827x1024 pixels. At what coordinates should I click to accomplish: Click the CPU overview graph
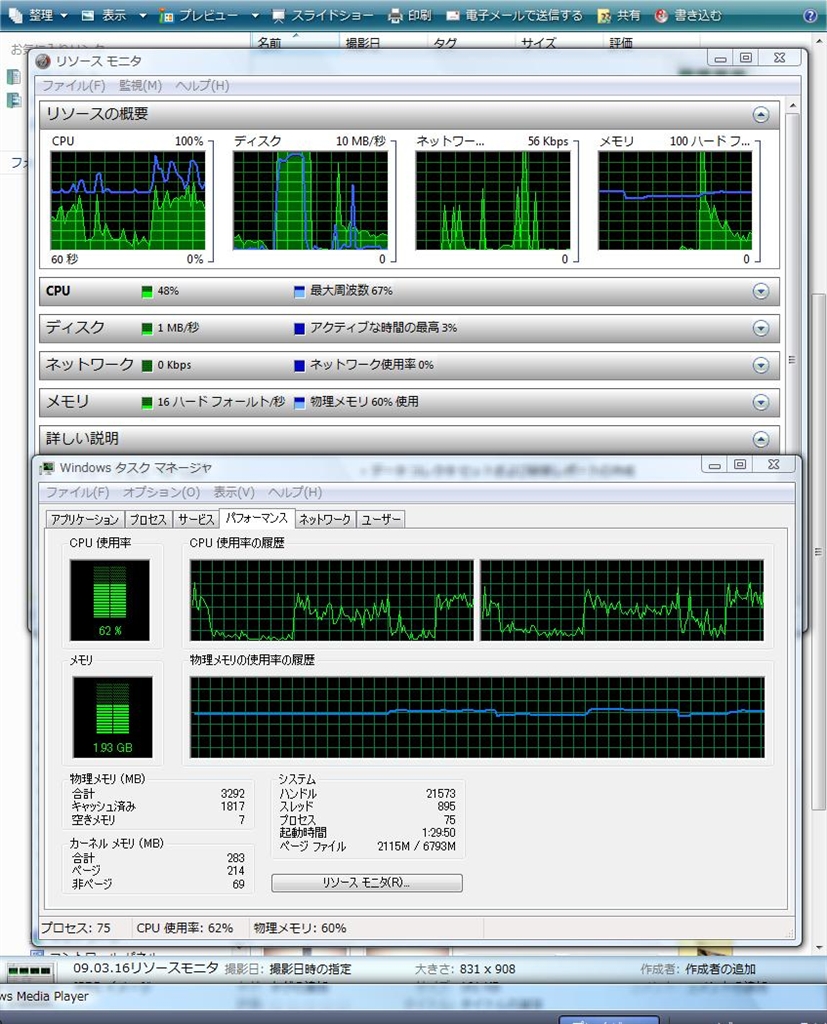click(x=128, y=200)
